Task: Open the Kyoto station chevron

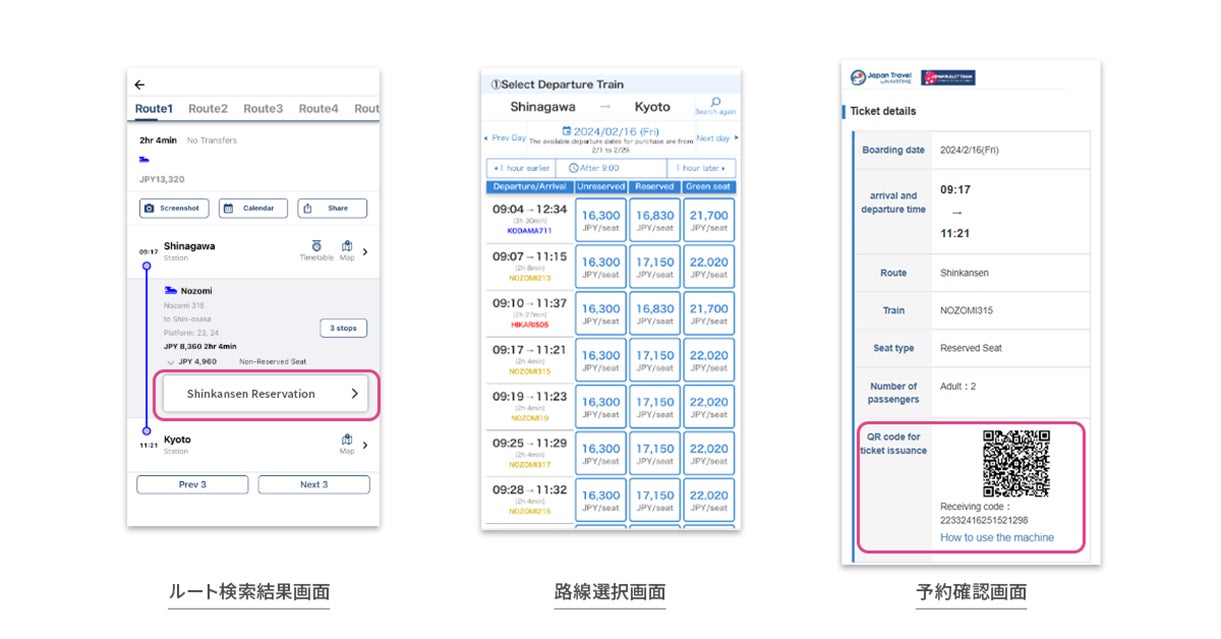Action: pos(365,445)
